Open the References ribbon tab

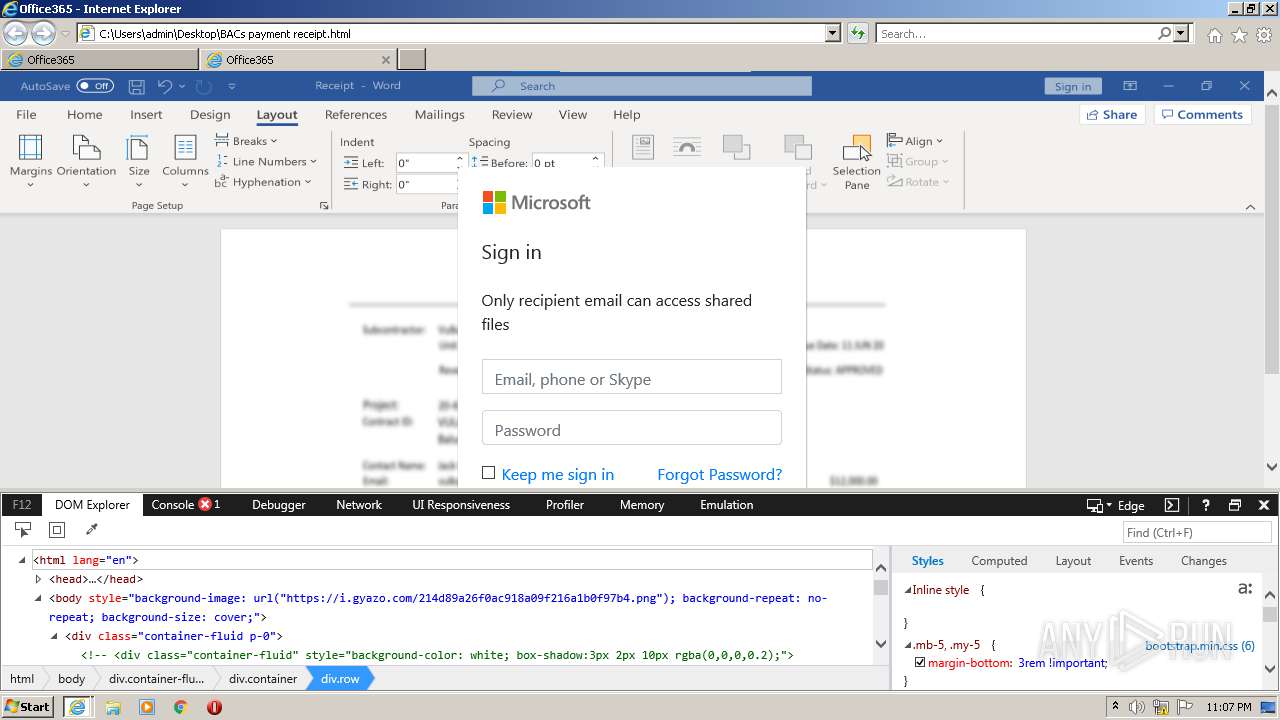(x=356, y=115)
